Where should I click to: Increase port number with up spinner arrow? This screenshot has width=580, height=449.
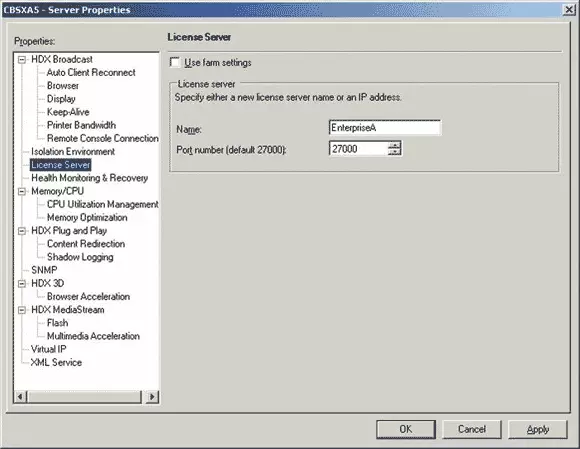(395, 145)
